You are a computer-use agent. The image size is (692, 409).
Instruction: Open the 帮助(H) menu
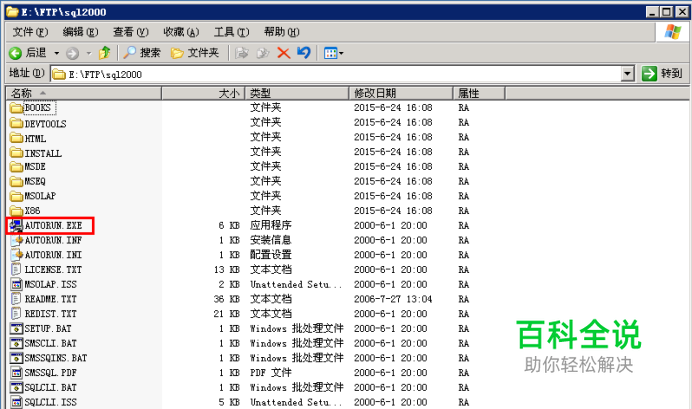pos(282,32)
